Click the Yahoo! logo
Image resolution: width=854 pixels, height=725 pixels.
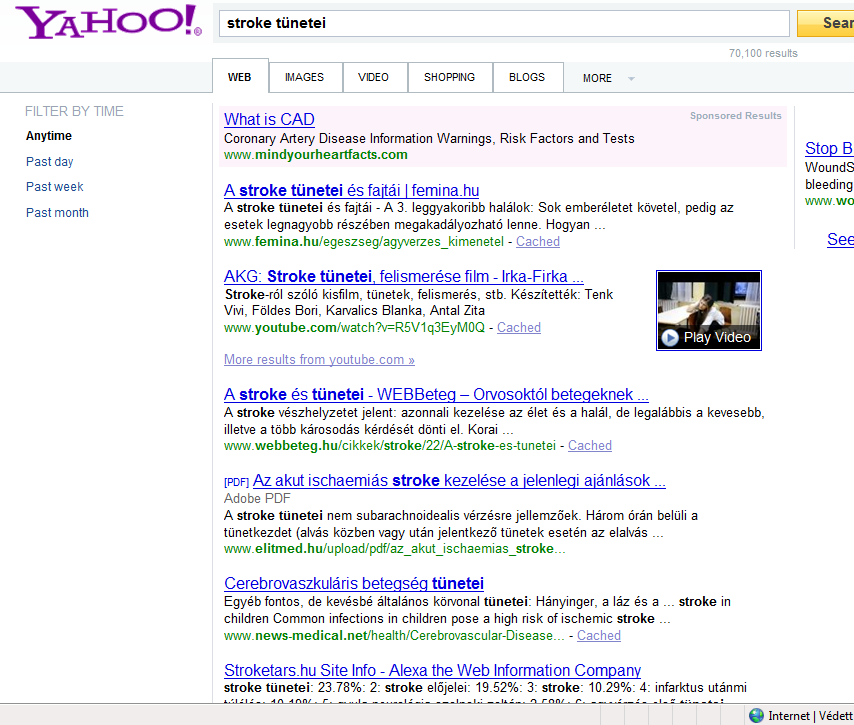[x=109, y=22]
